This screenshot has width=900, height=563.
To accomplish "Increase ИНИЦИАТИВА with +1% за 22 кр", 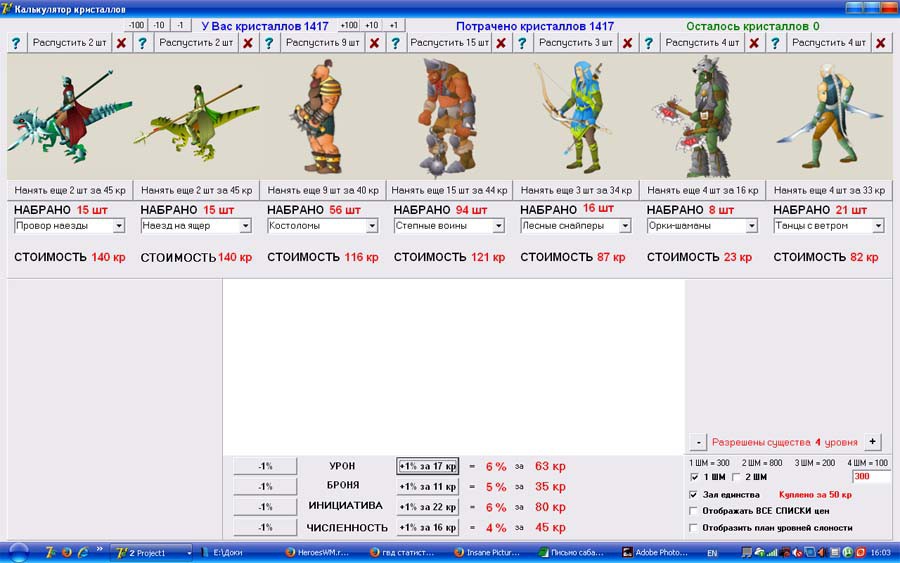I will 428,507.
